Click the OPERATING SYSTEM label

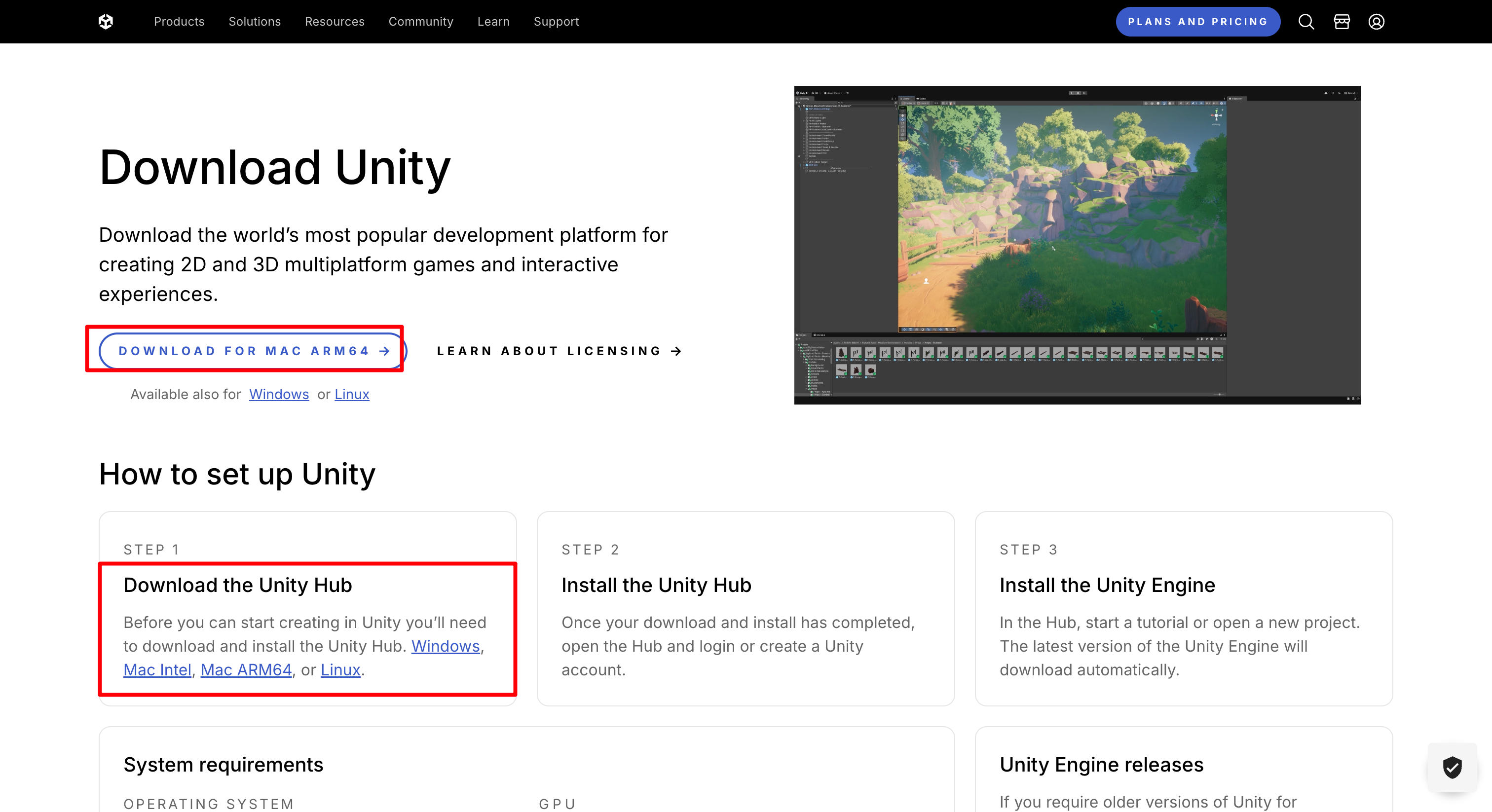click(209, 804)
